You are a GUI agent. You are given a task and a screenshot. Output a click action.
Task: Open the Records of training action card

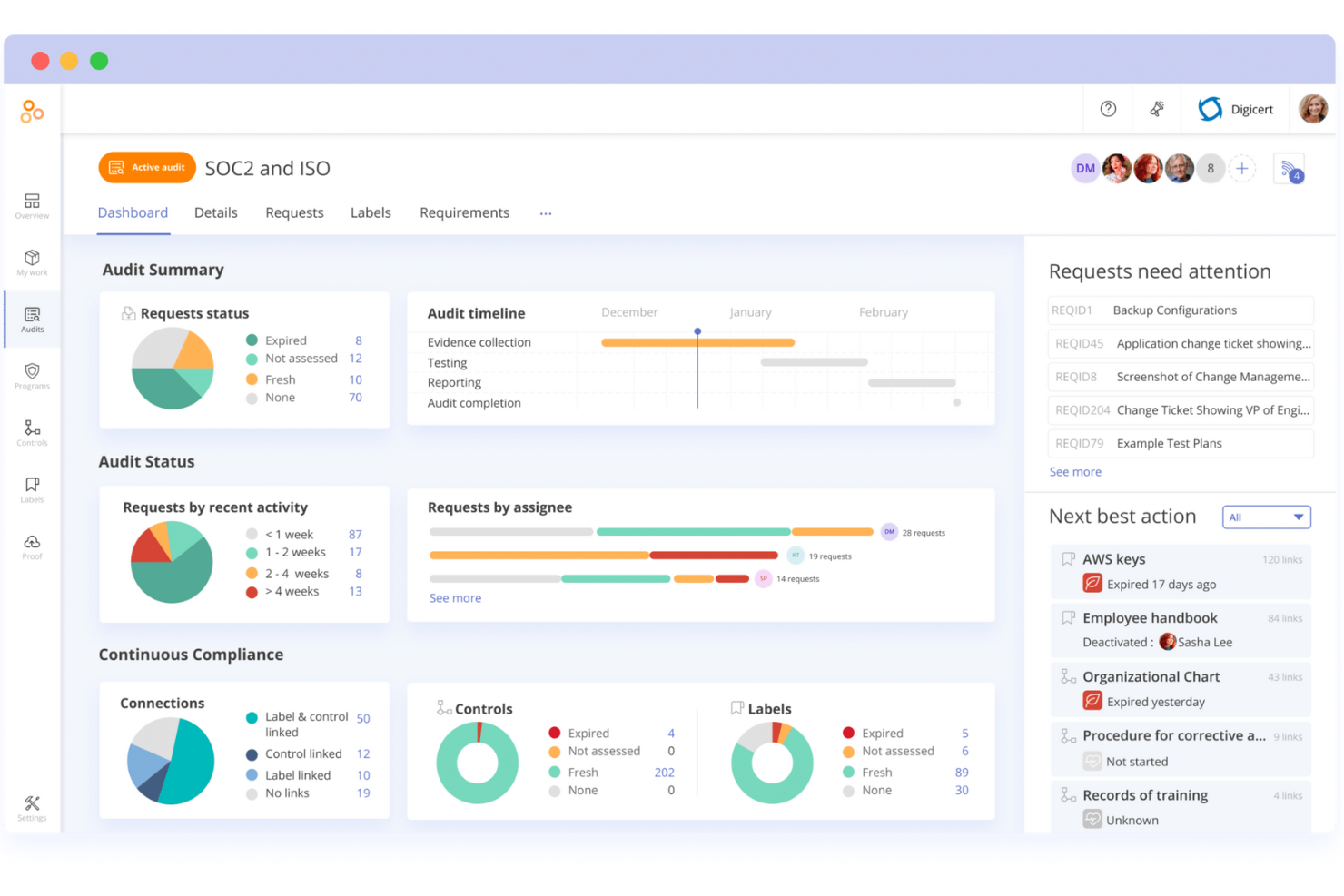[x=1181, y=806]
